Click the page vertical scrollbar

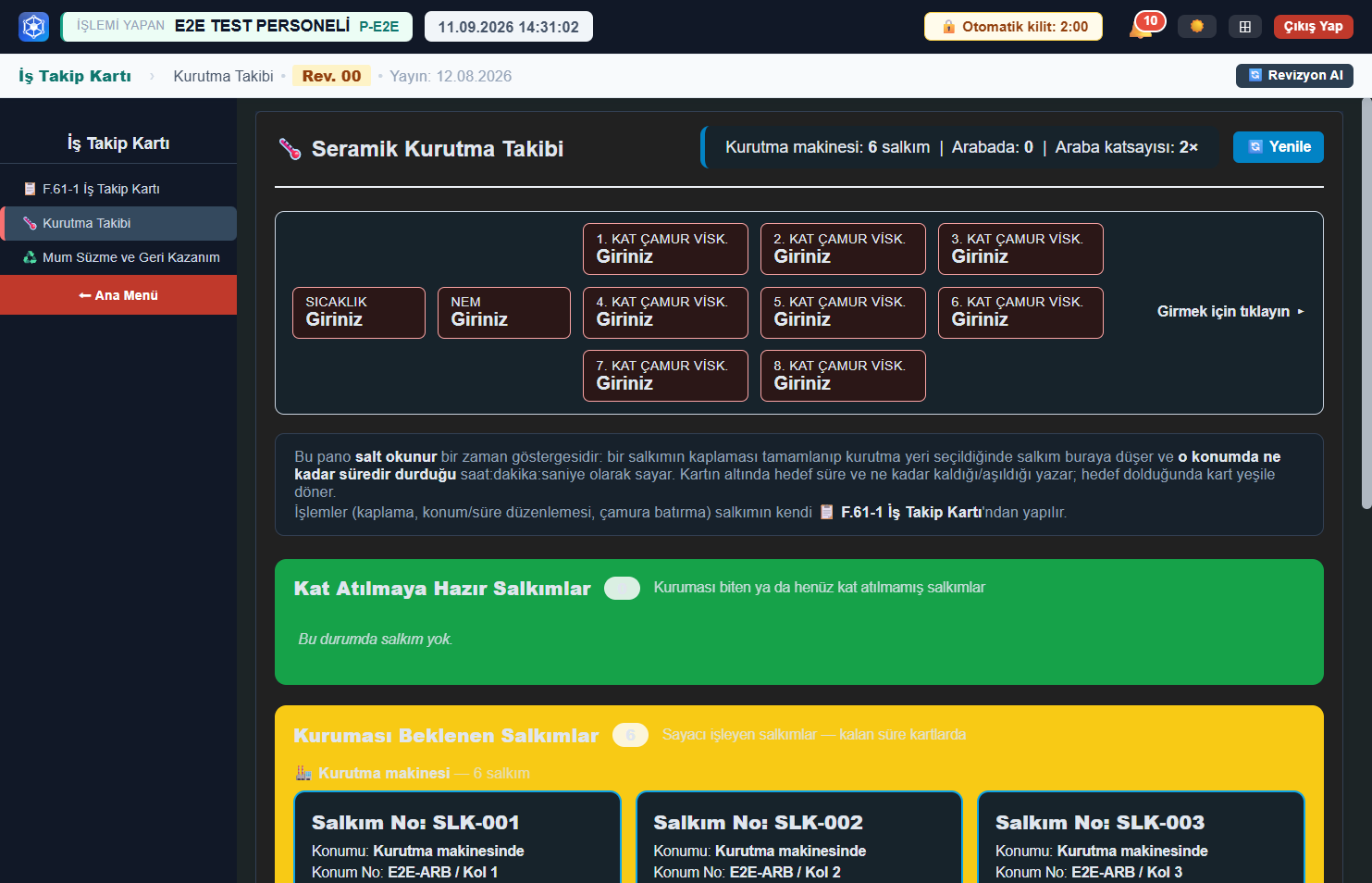click(1366, 304)
